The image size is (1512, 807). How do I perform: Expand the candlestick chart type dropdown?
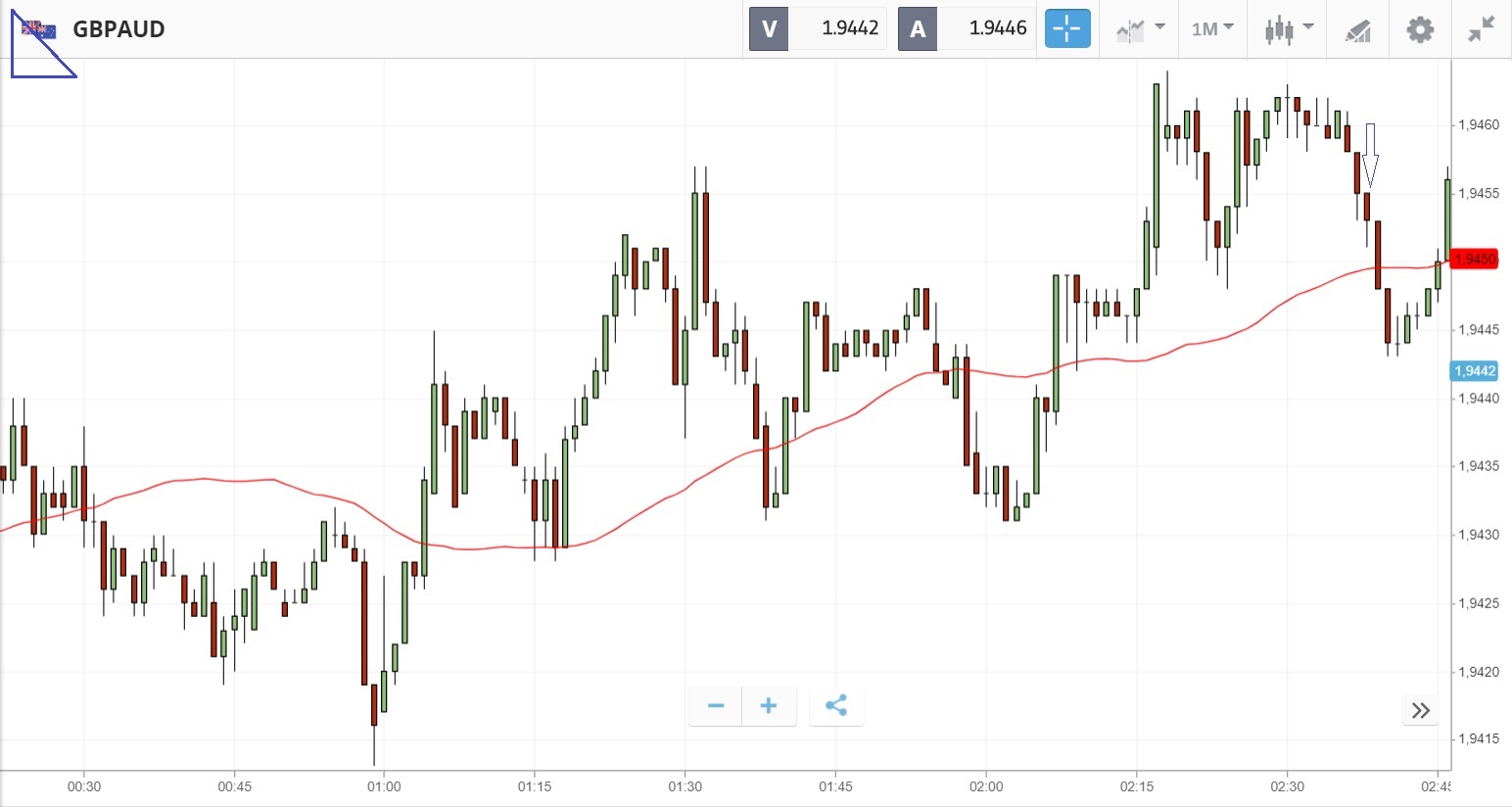click(x=1288, y=29)
